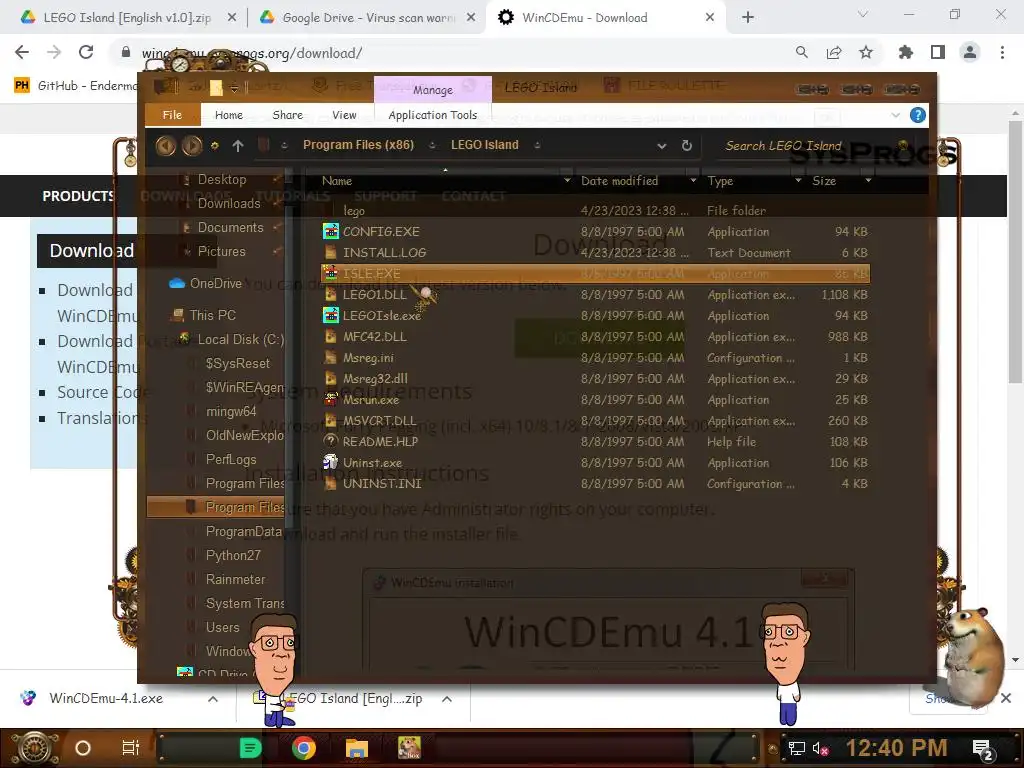This screenshot has width=1024, height=768.
Task: Open the WinCDEmu-4.1.exe downloaded file
Action: 106,699
